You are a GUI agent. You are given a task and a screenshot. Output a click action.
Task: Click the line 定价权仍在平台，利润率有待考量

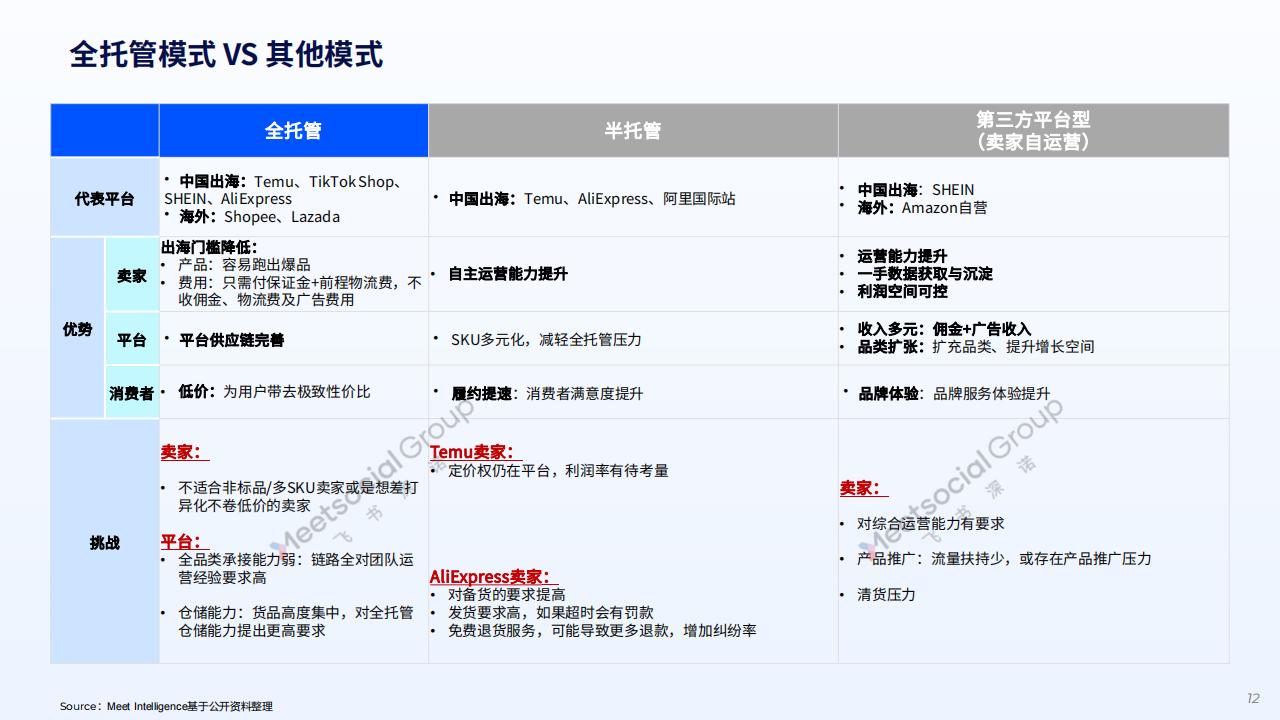pos(558,471)
